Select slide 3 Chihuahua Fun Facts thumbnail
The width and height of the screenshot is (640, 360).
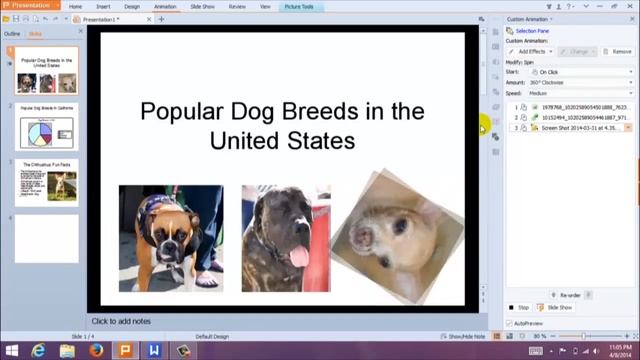tap(47, 183)
